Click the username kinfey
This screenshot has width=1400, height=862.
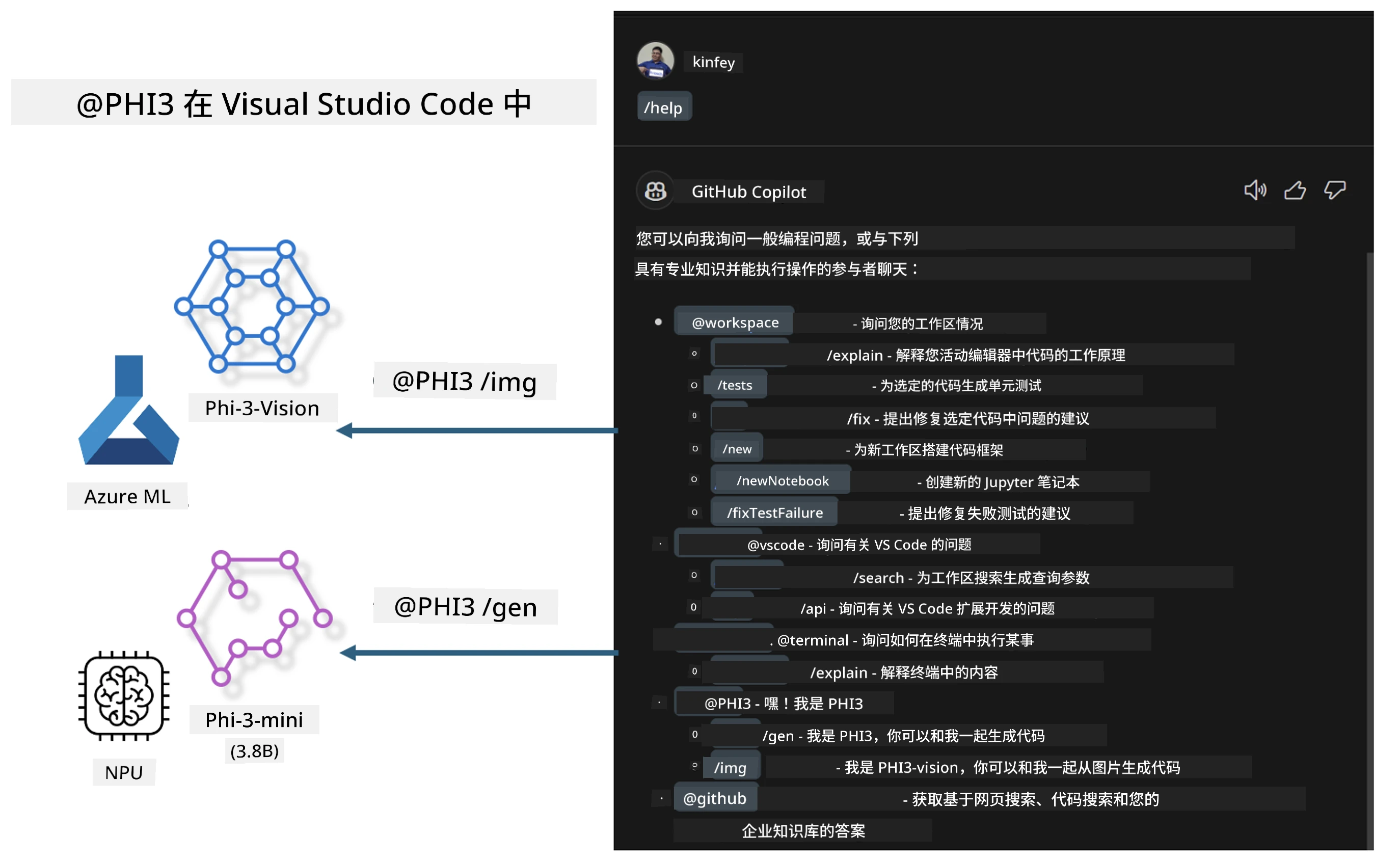(x=714, y=62)
